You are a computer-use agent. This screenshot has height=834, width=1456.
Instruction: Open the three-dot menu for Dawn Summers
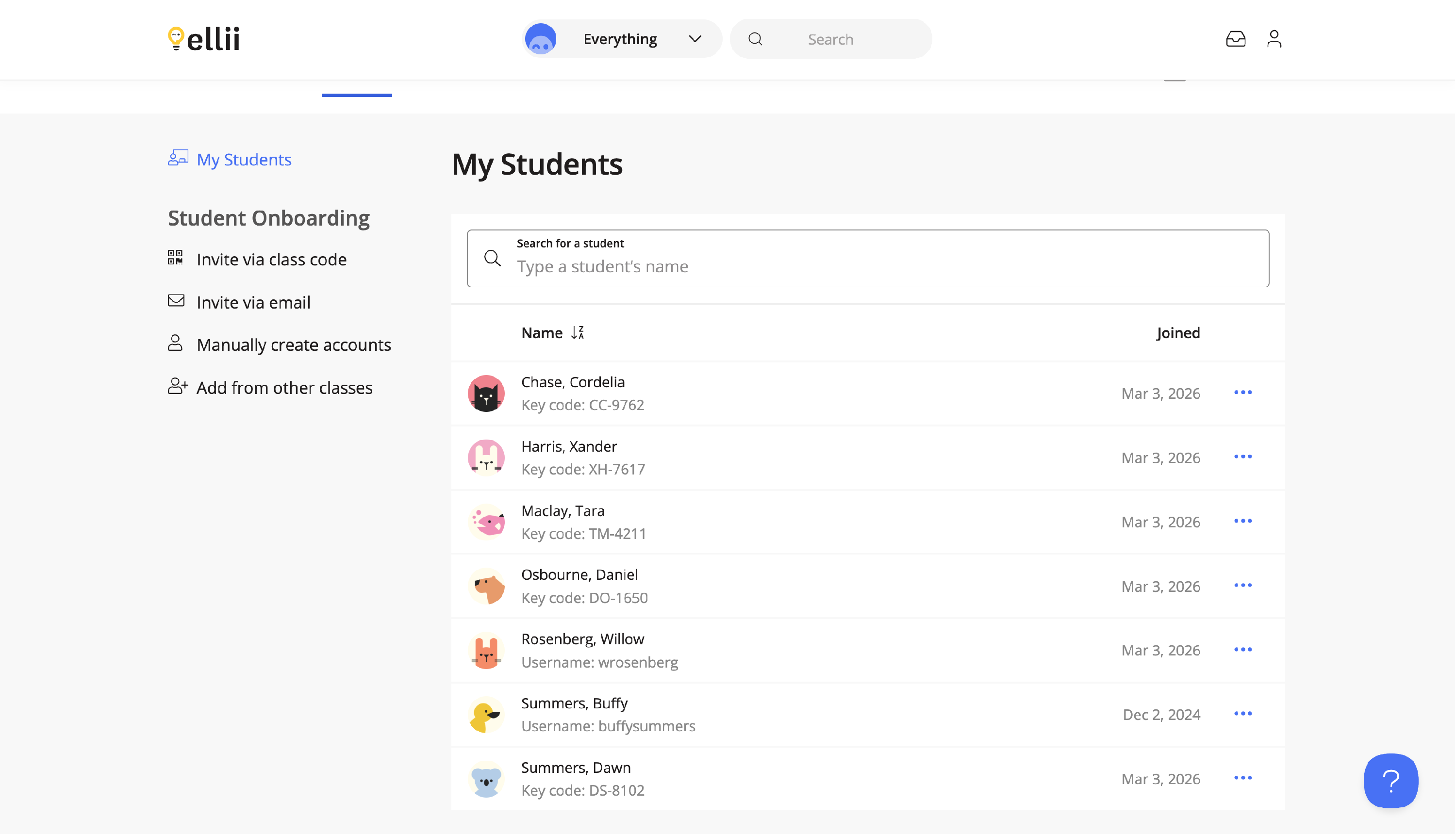tap(1243, 778)
